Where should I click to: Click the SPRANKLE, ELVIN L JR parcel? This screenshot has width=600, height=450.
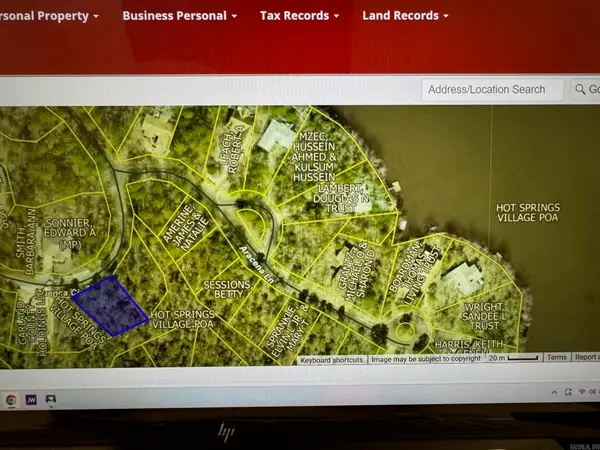point(287,331)
